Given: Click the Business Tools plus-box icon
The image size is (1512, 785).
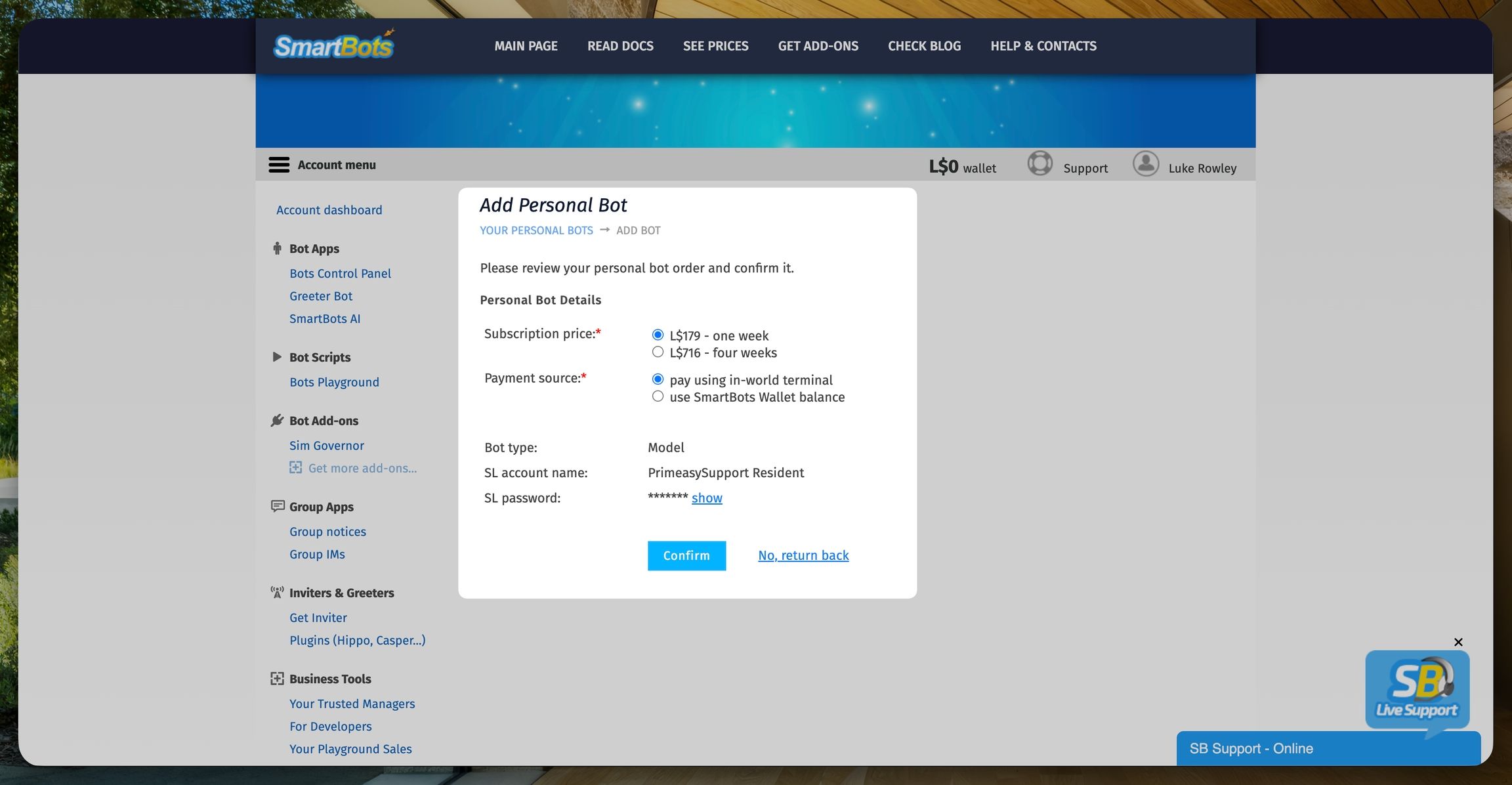Looking at the screenshot, I should (x=277, y=679).
